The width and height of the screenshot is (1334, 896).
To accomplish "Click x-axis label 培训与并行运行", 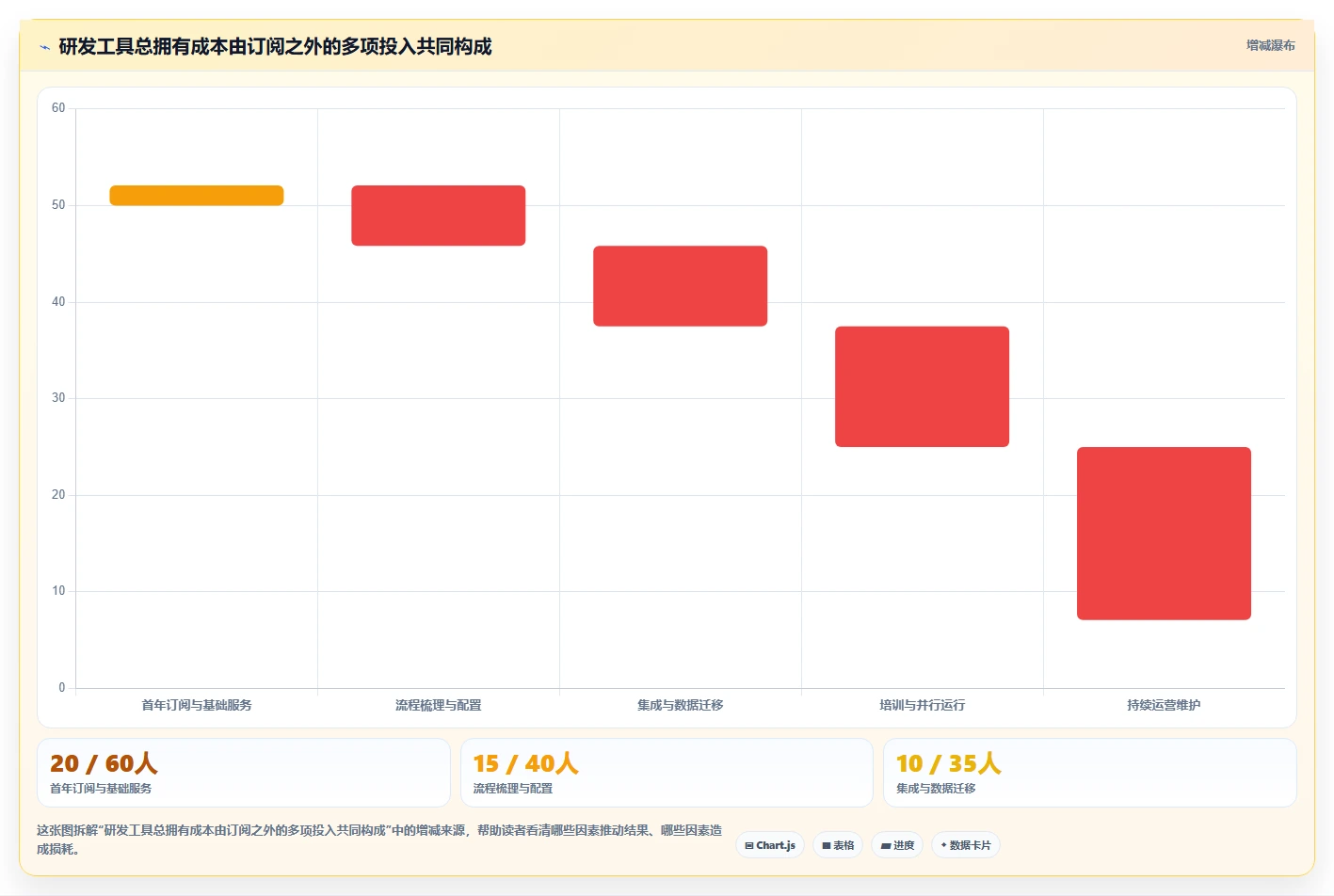I will pyautogui.click(x=923, y=705).
